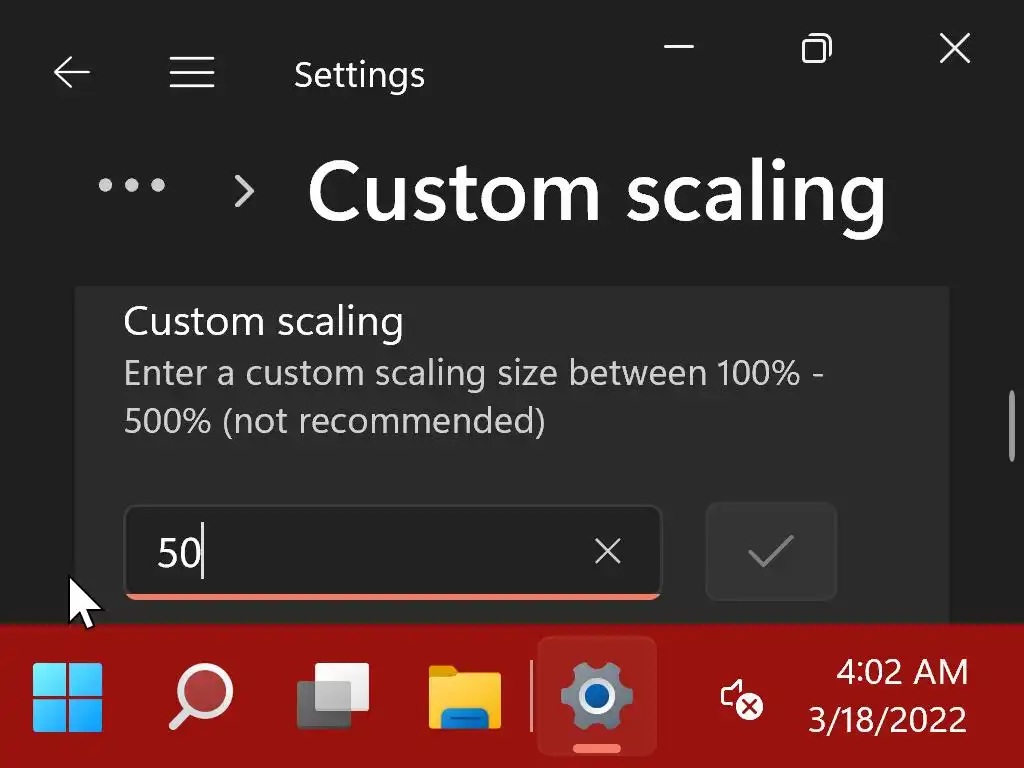
Task: Click the vertical scrollbar in Settings
Action: (x=1012, y=425)
